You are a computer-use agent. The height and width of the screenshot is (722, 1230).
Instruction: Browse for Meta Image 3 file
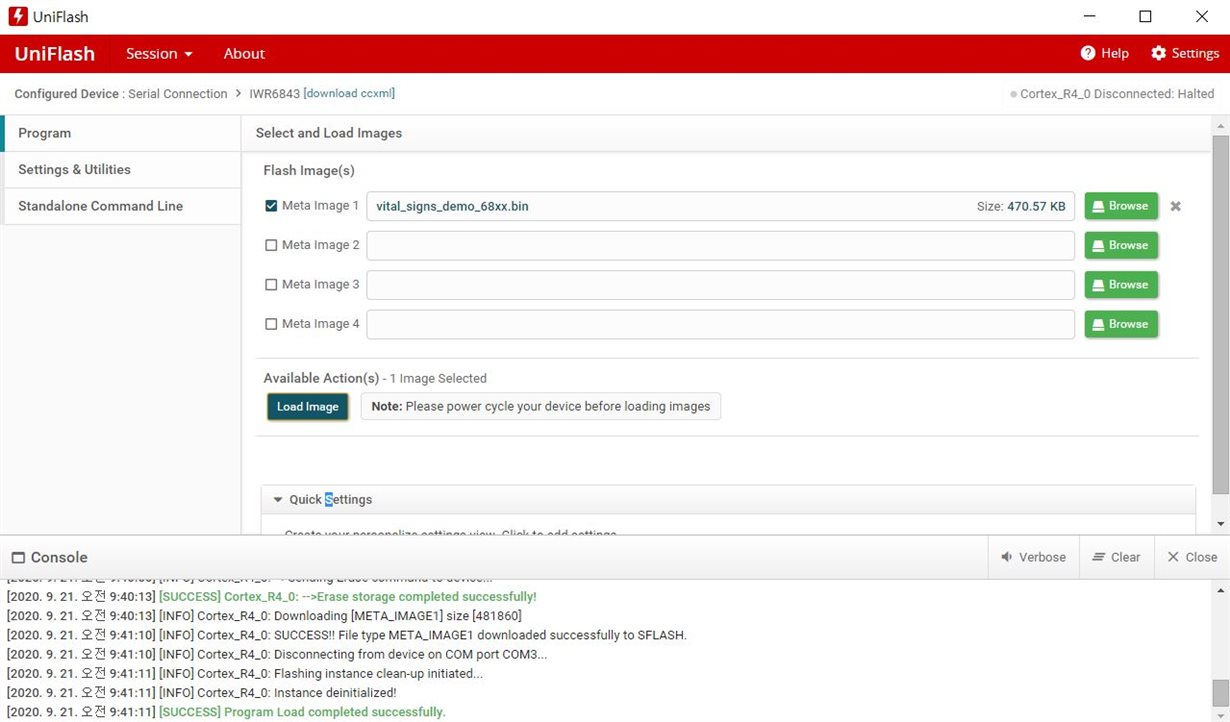click(1121, 285)
